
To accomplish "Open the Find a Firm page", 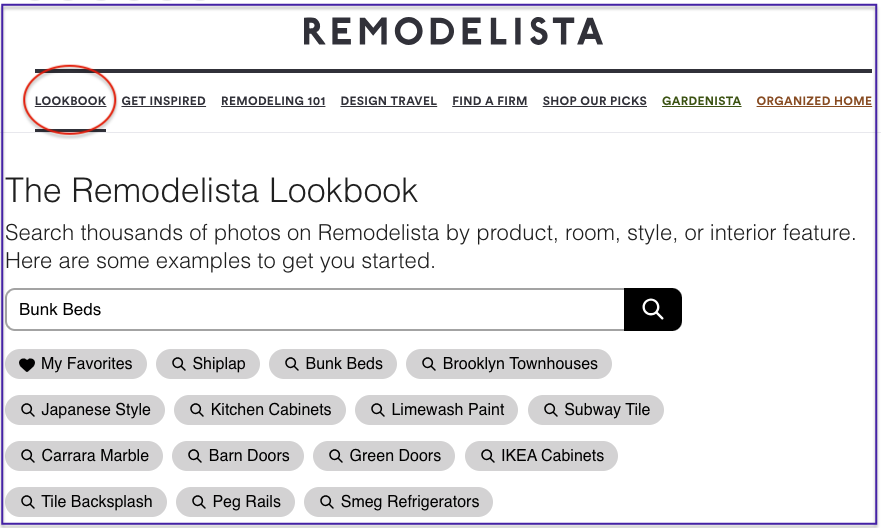I will [x=489, y=101].
